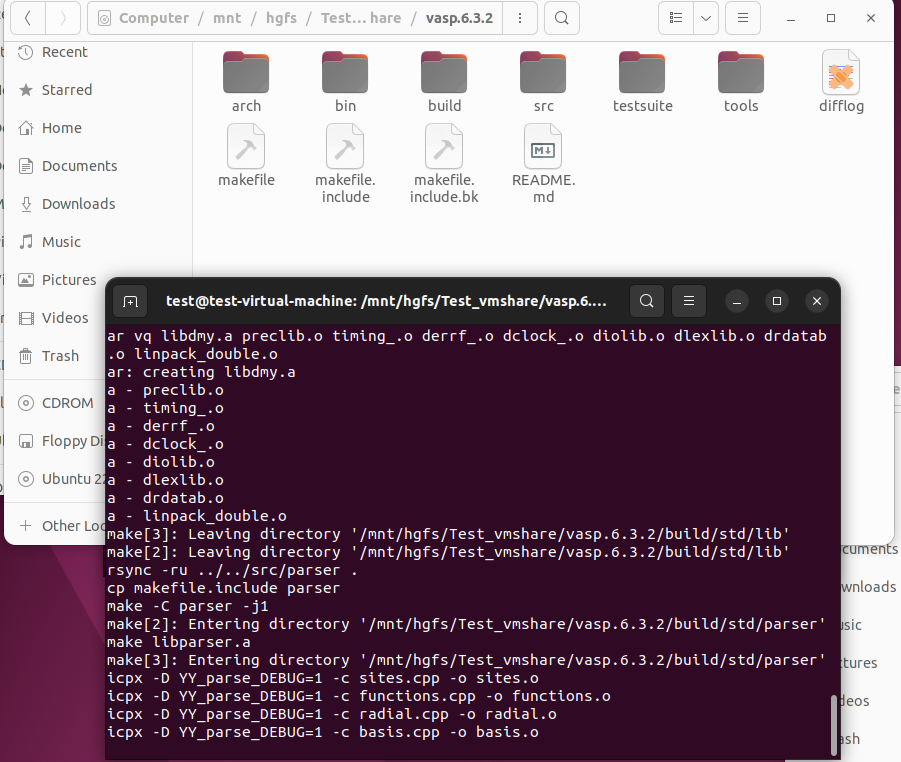Image resolution: width=901 pixels, height=762 pixels.
Task: Click the 'rsync -ru ../../src/parser .' line
Action: tap(233, 571)
